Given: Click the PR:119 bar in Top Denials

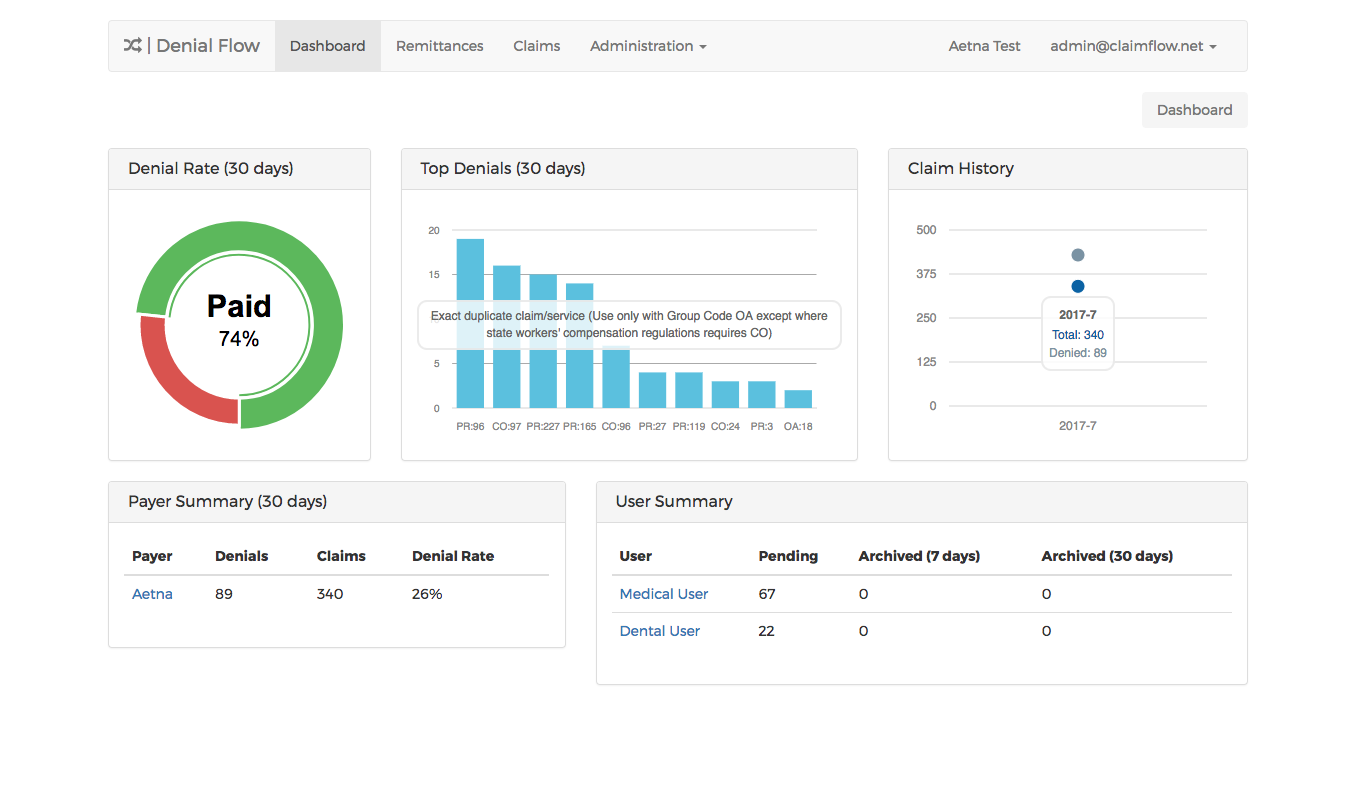Looking at the screenshot, I should coord(688,390).
